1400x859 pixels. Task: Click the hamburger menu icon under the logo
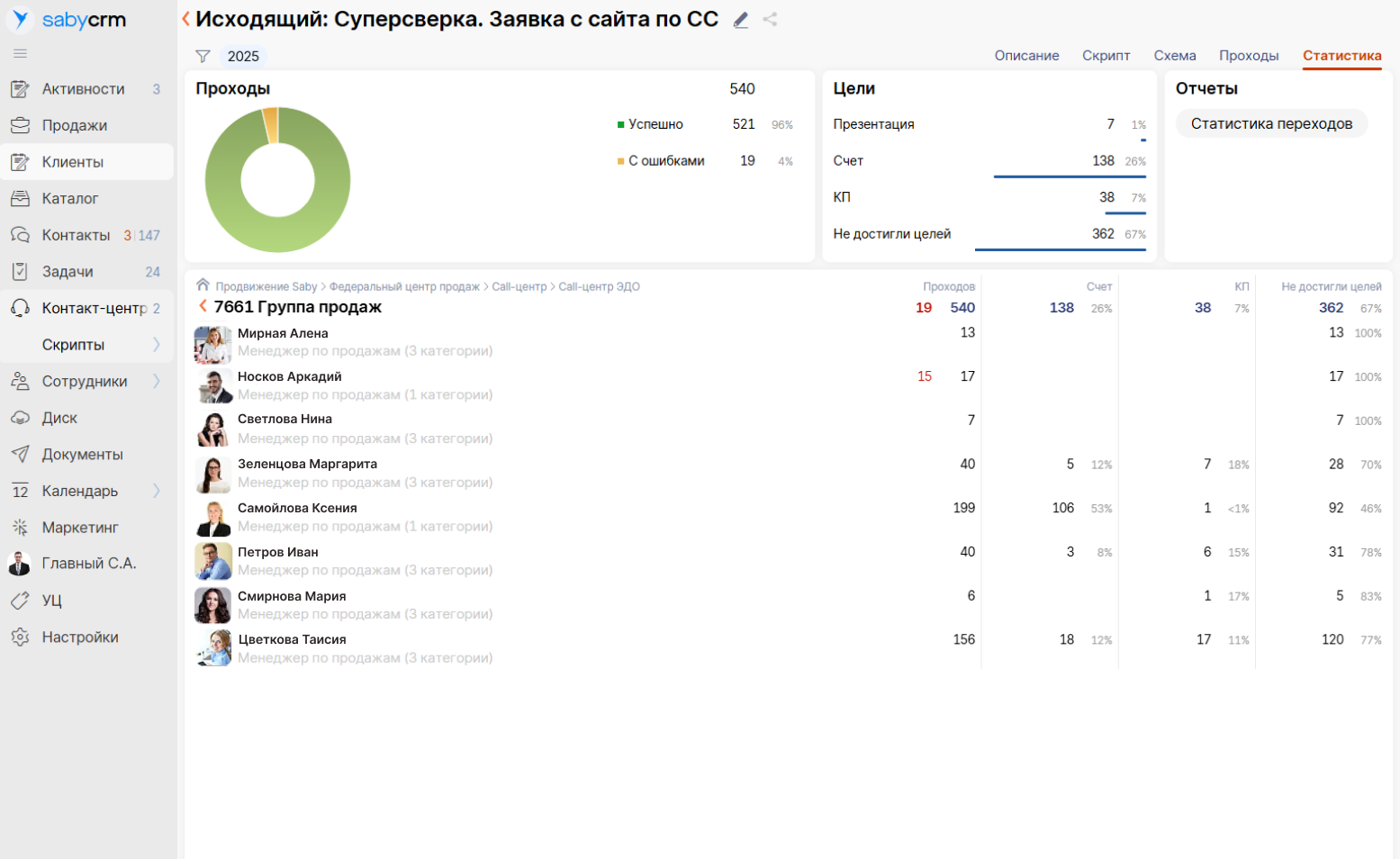click(20, 54)
